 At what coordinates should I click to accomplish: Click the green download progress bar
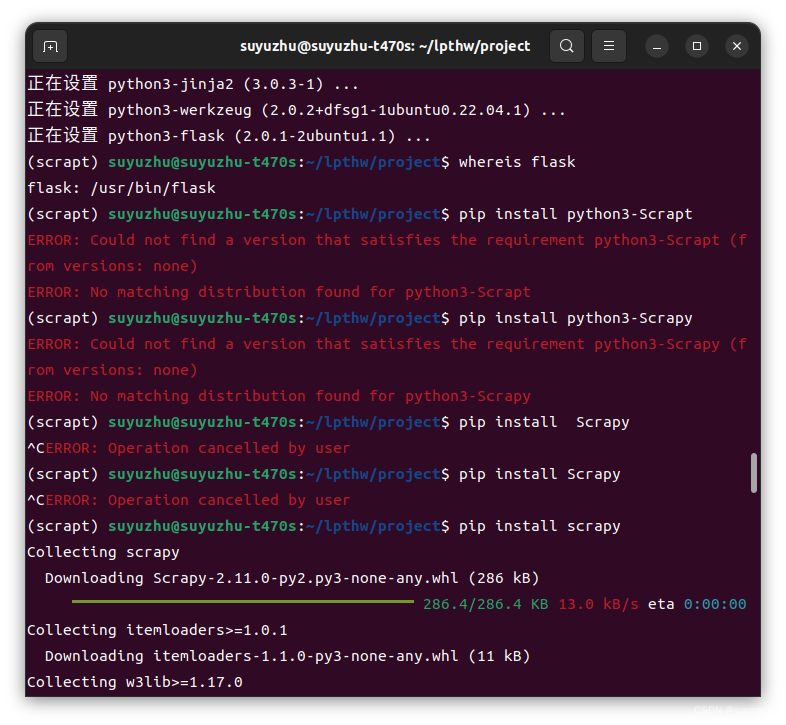[x=243, y=601]
